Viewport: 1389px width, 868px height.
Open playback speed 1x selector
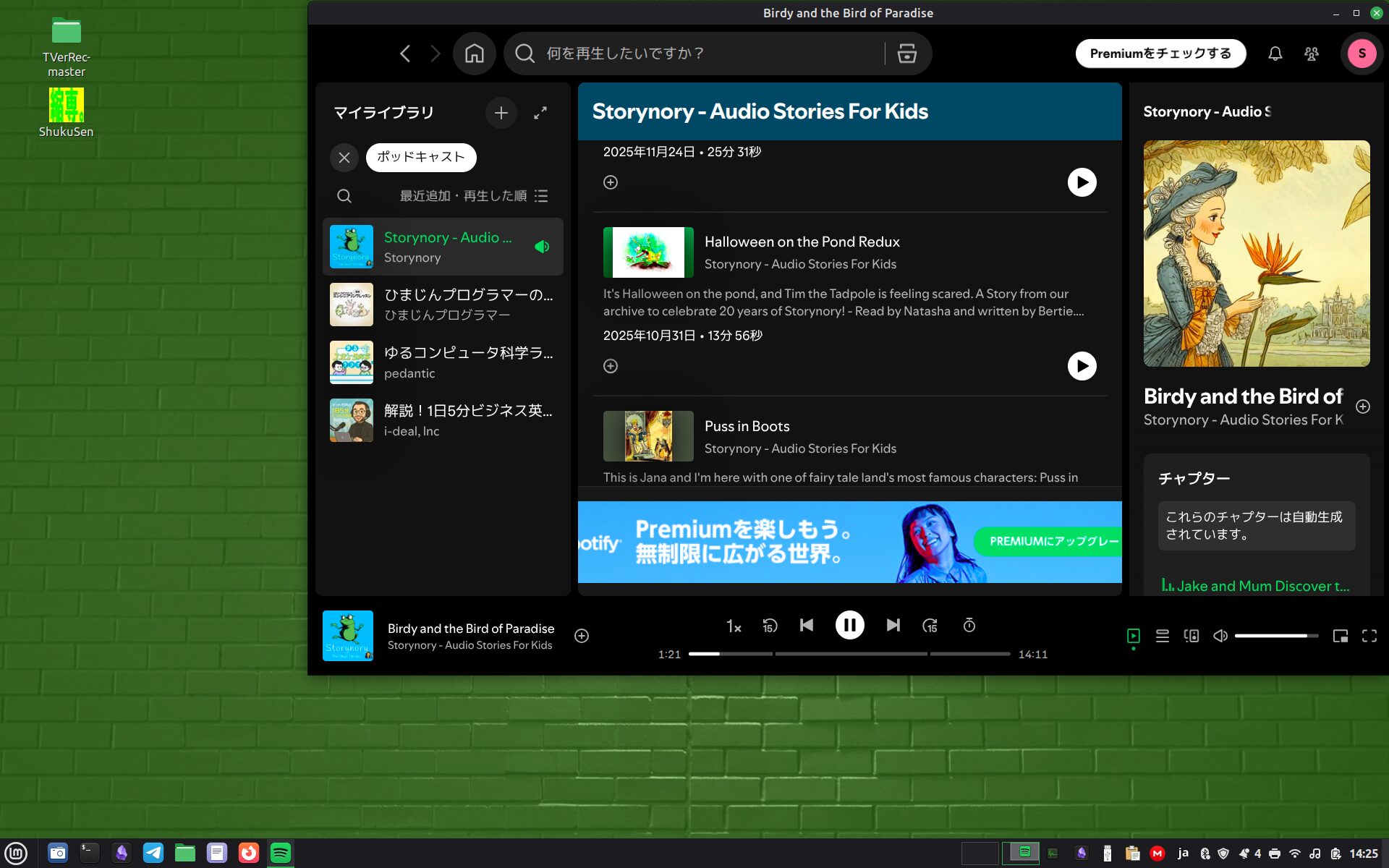click(x=733, y=626)
